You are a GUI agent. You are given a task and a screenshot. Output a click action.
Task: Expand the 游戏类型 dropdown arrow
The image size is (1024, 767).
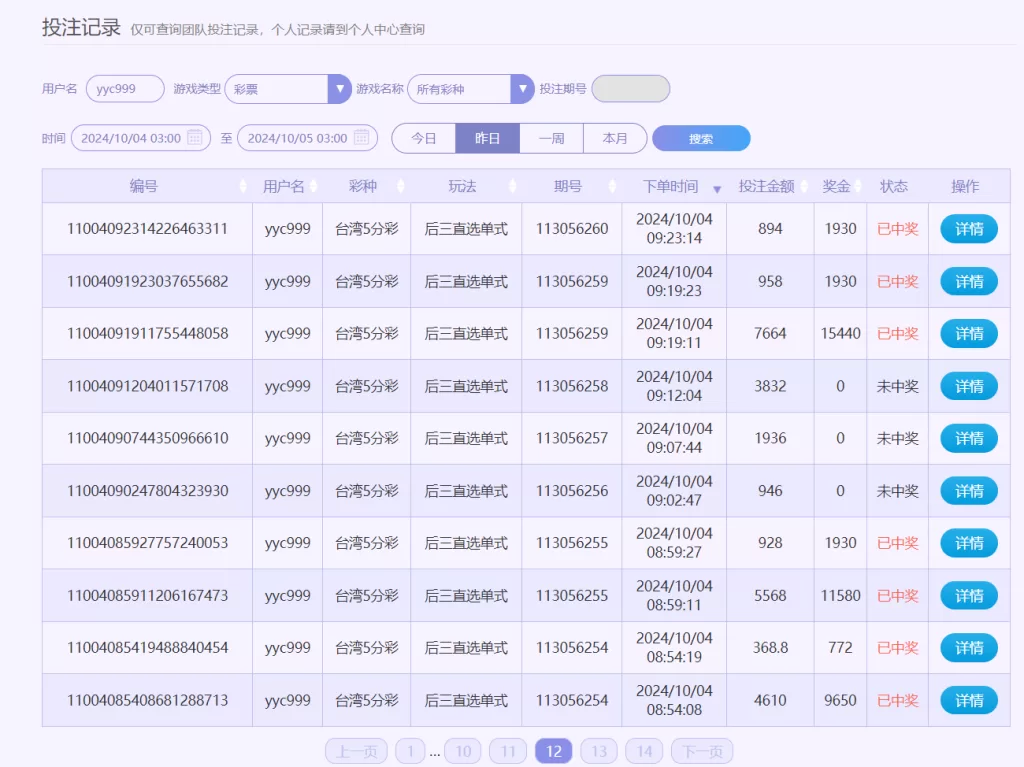[x=340, y=89]
